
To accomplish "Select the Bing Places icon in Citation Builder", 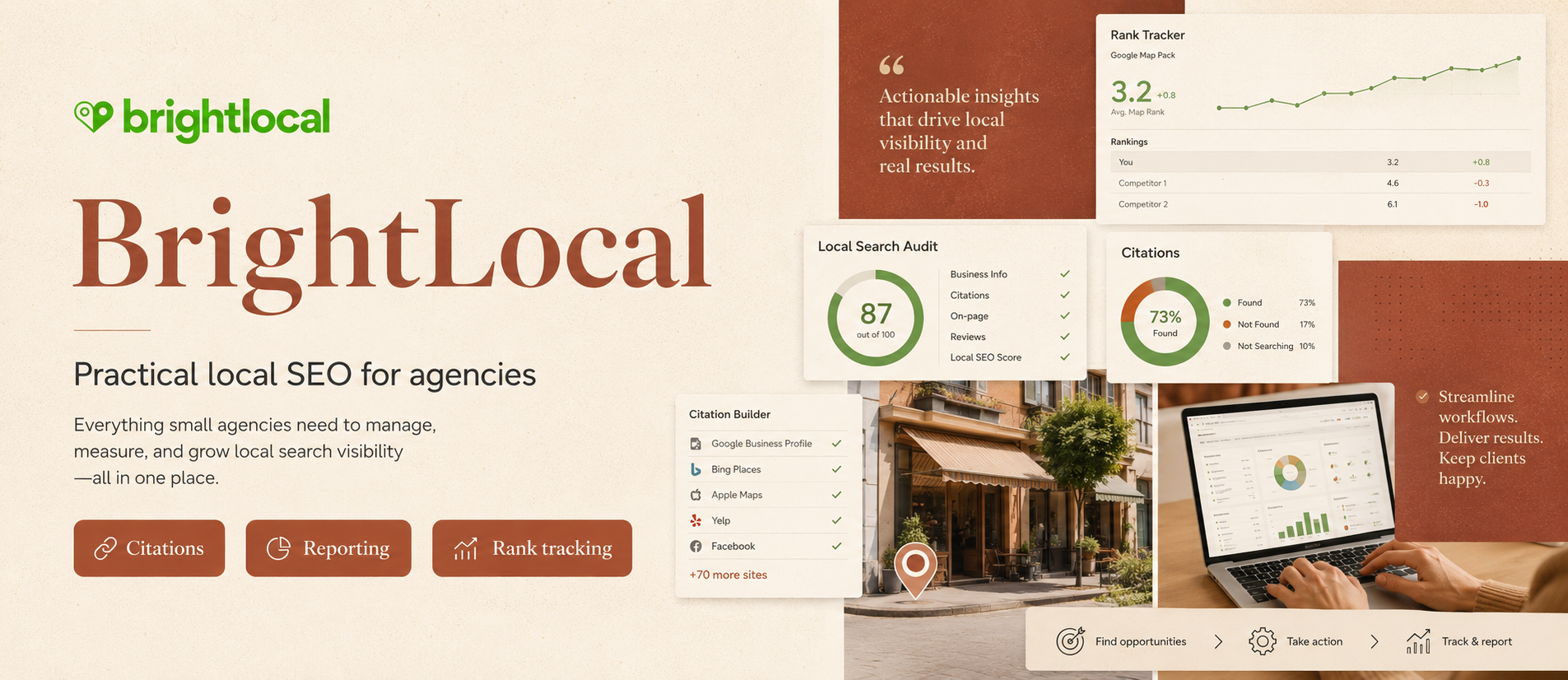I will click(696, 469).
